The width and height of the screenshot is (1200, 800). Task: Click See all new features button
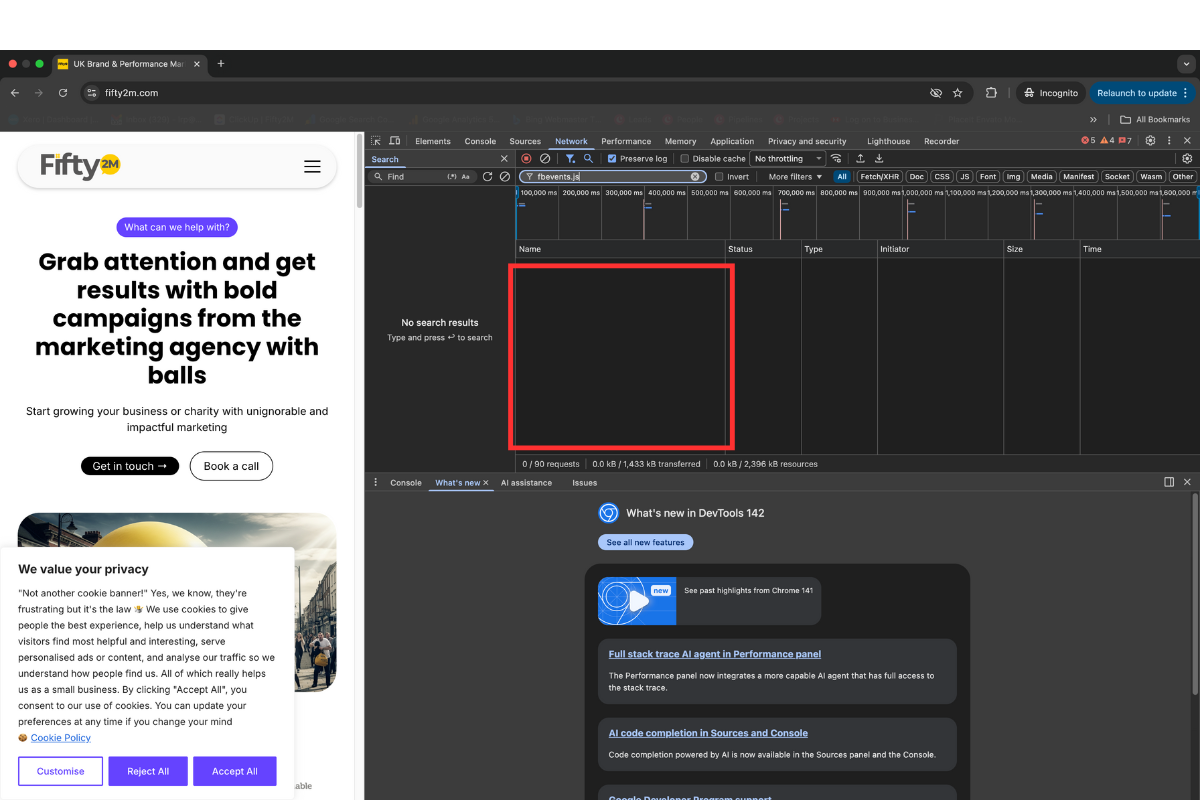pos(645,542)
